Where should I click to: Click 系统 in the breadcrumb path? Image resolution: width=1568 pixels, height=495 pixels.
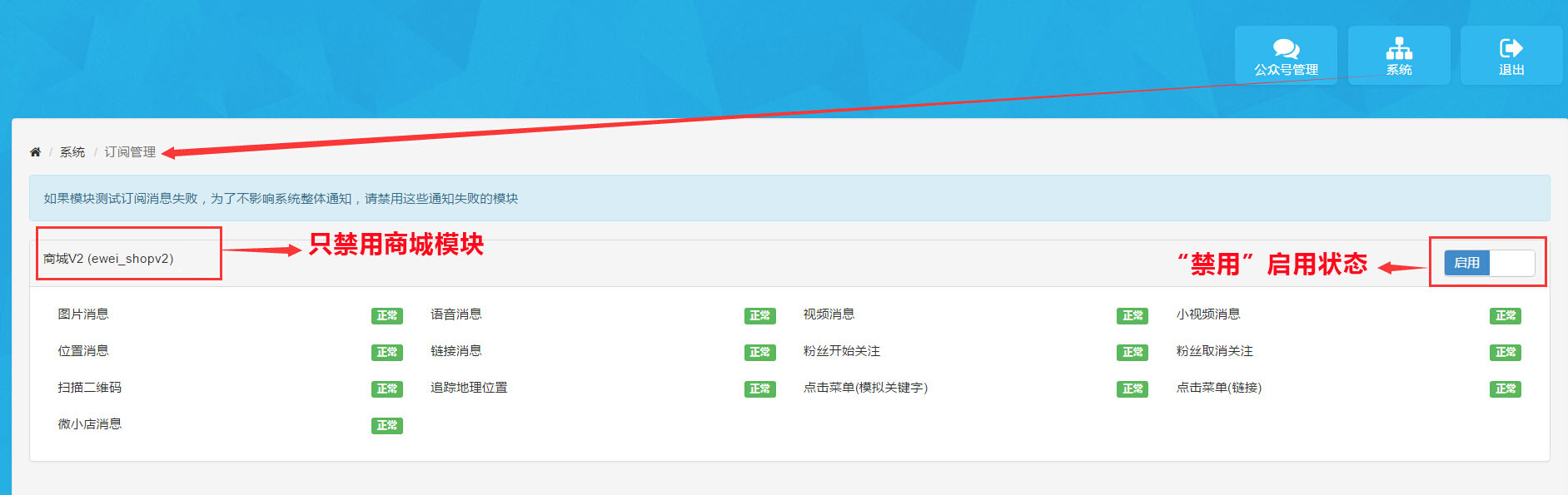point(72,152)
